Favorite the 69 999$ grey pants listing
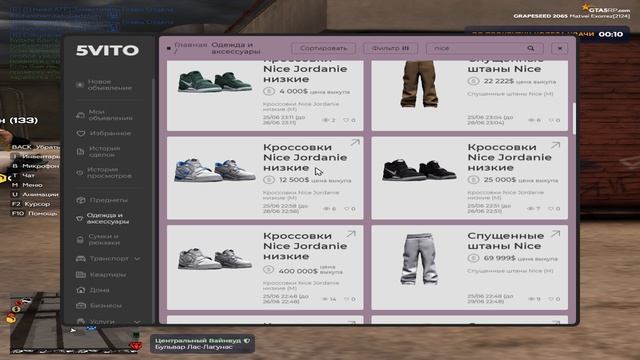The image size is (640, 360). (x=551, y=299)
